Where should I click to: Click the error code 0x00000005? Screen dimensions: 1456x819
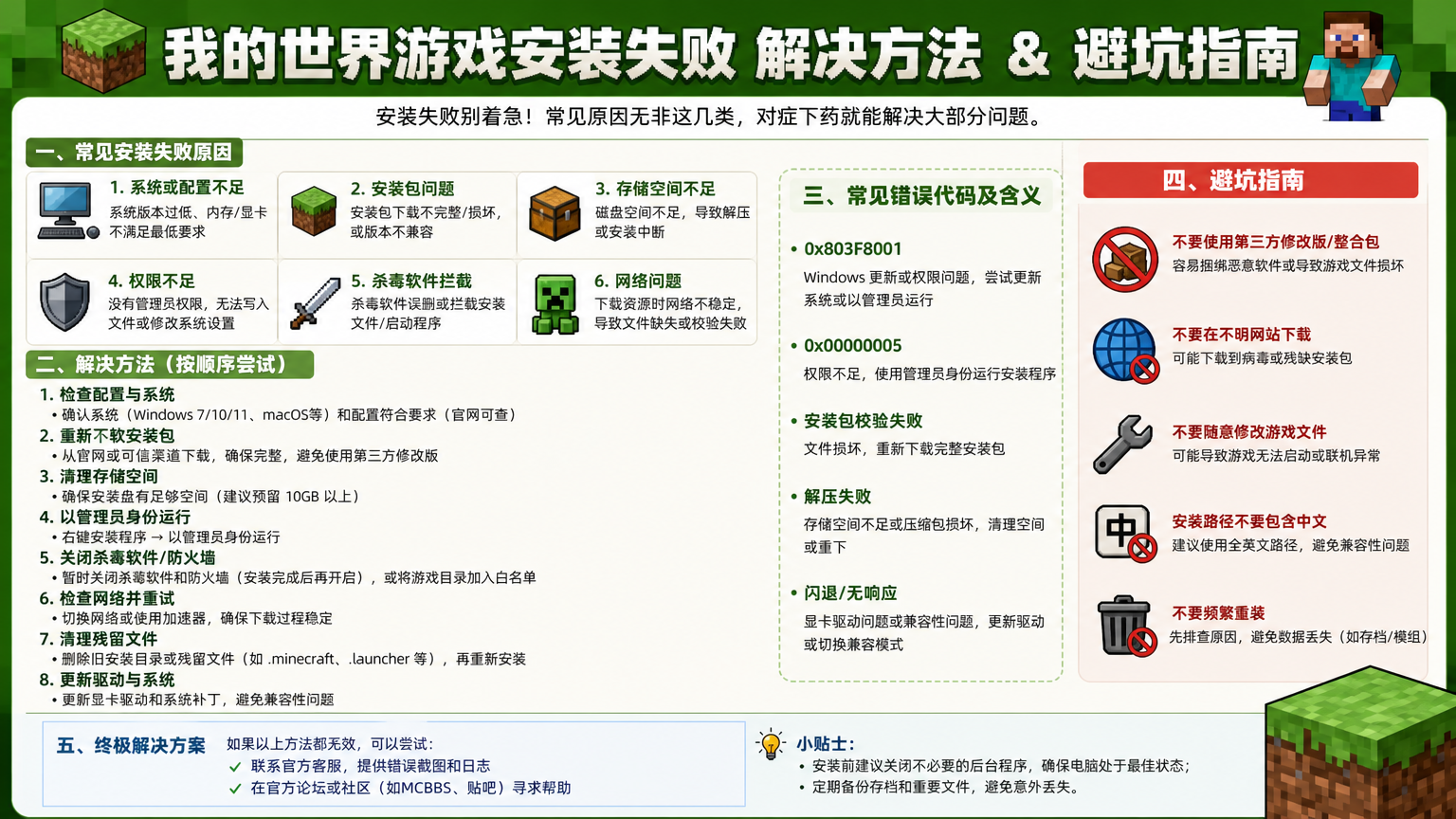point(852,346)
